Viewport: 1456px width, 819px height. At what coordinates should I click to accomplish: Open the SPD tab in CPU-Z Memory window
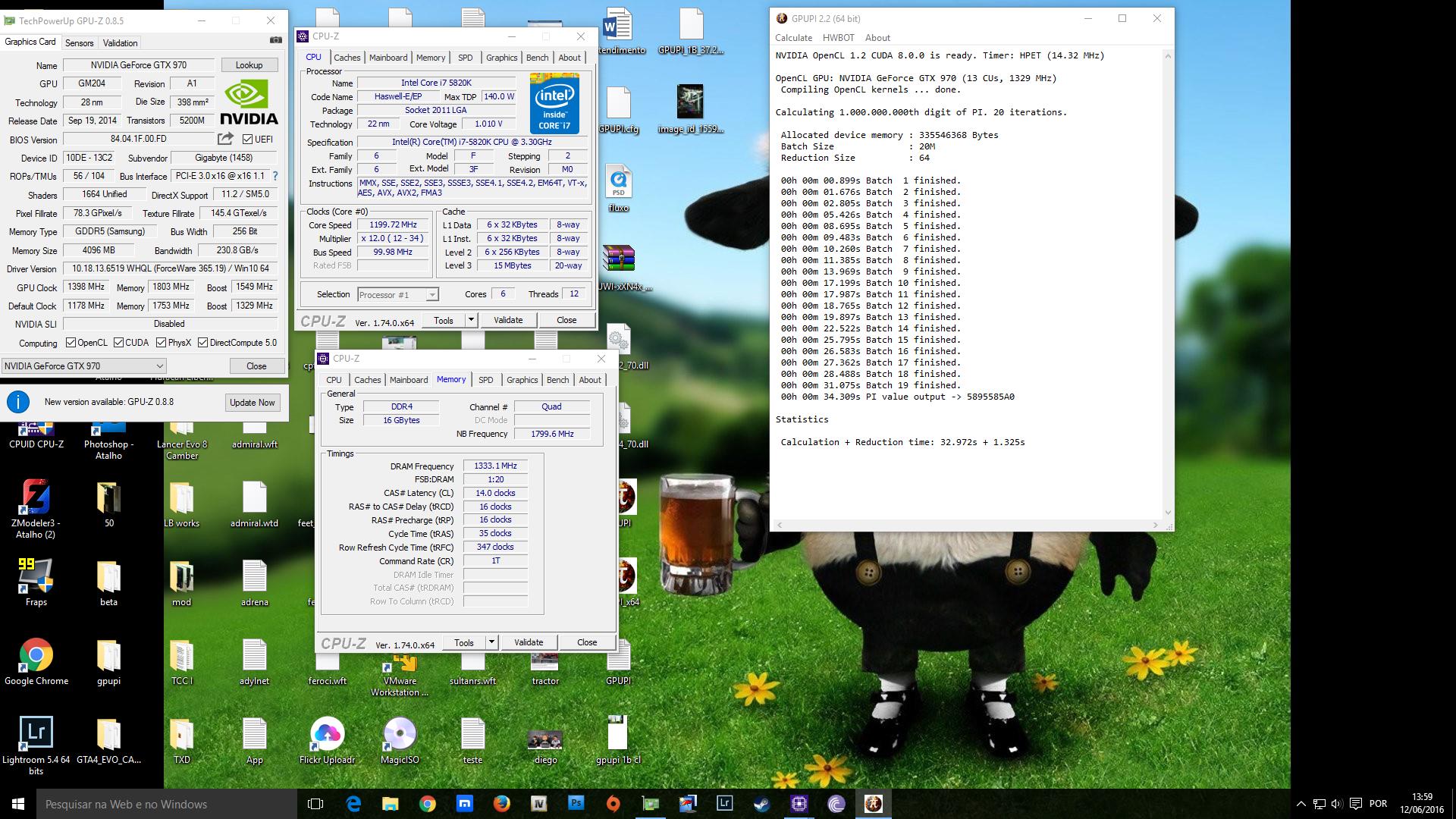point(485,380)
